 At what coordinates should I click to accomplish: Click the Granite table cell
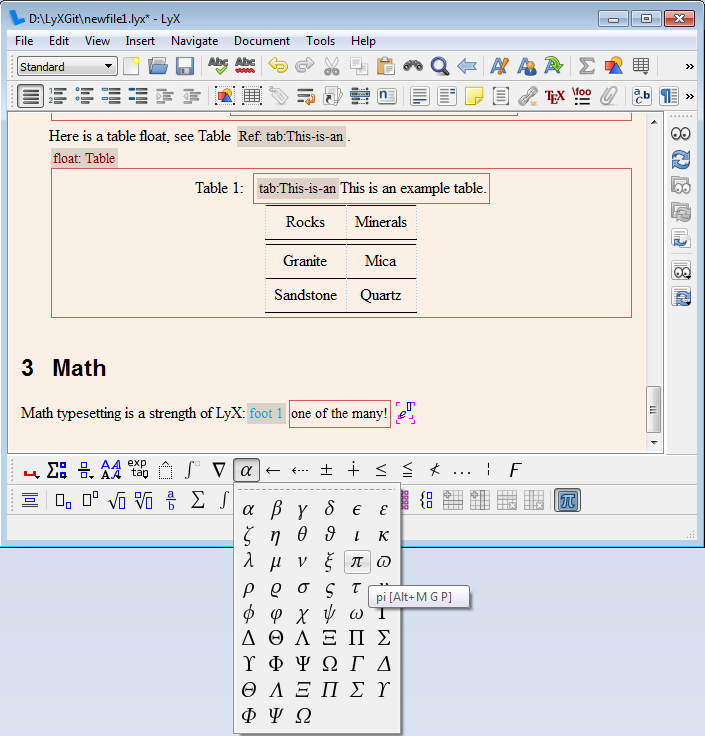click(x=305, y=261)
